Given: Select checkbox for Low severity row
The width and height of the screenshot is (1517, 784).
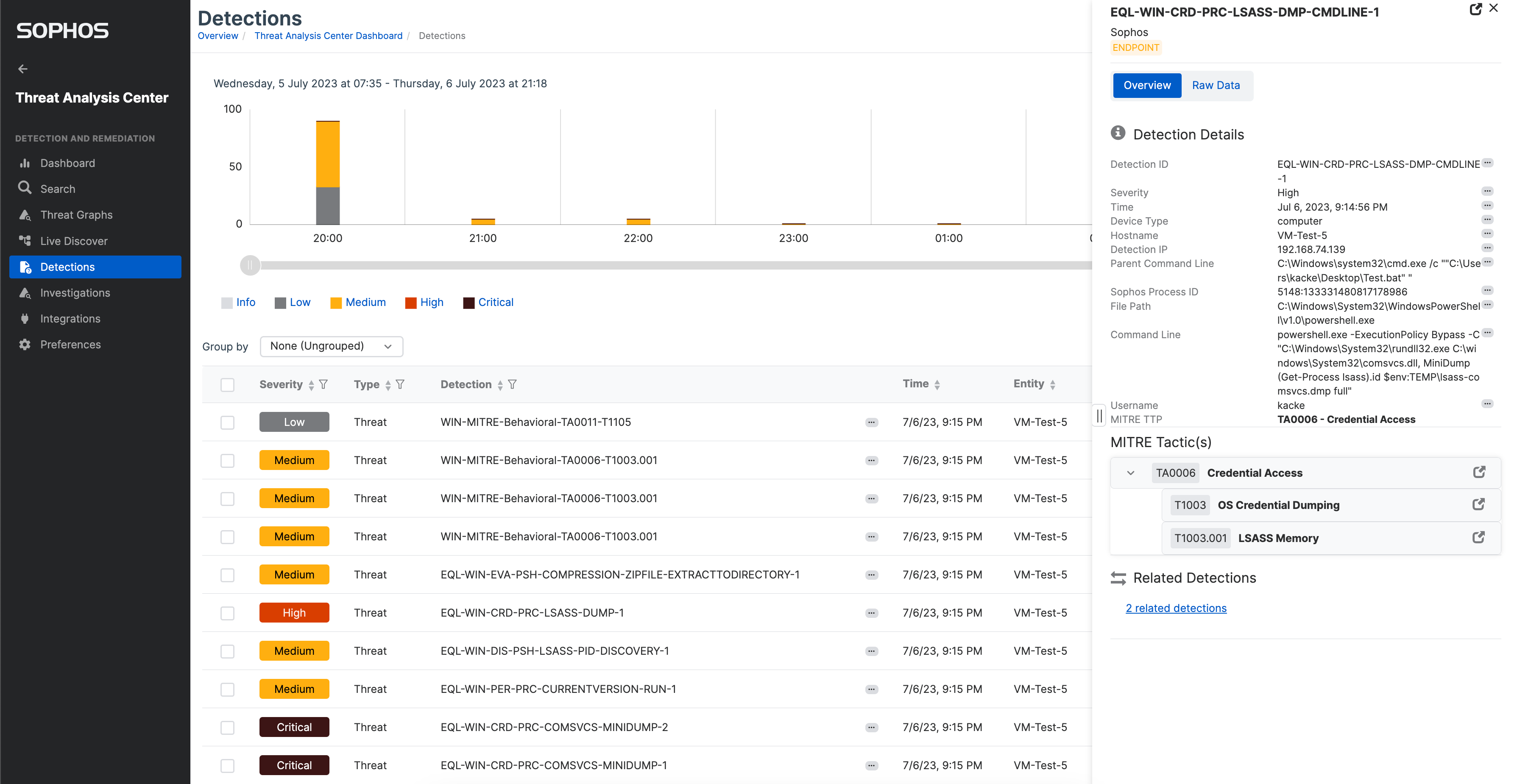Looking at the screenshot, I should click(227, 421).
